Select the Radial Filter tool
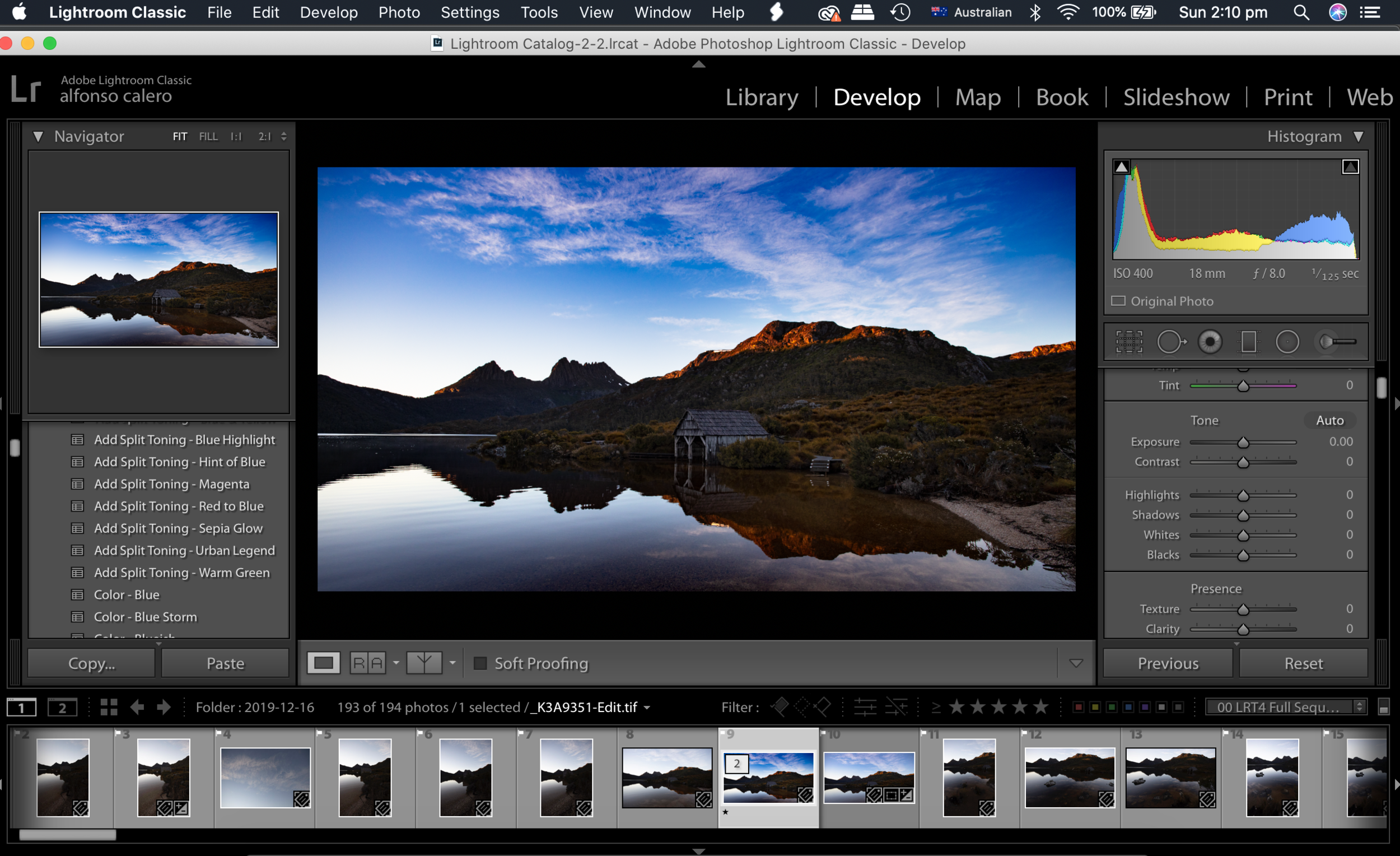Screen dimensions: 1400x856 click(x=1287, y=342)
